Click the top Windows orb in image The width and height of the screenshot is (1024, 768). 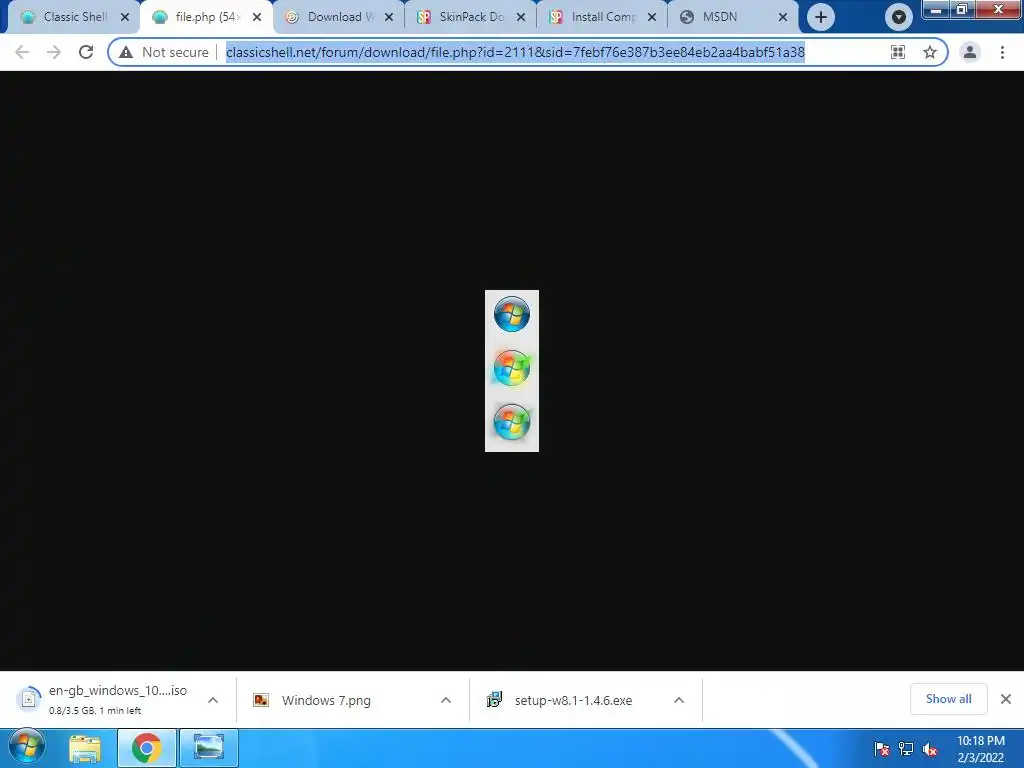coord(511,314)
